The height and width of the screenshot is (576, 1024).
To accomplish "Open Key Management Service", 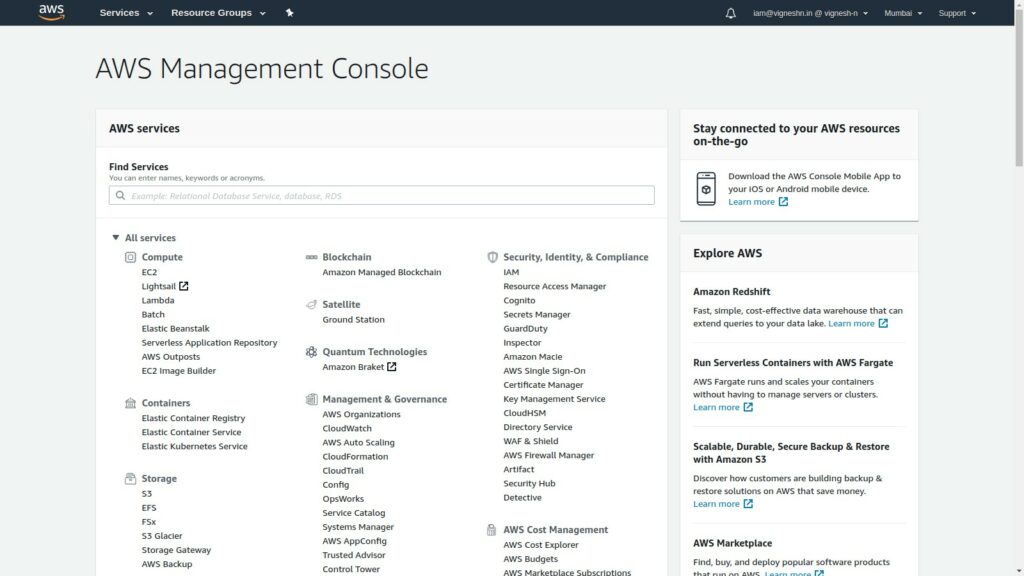I will click(554, 399).
